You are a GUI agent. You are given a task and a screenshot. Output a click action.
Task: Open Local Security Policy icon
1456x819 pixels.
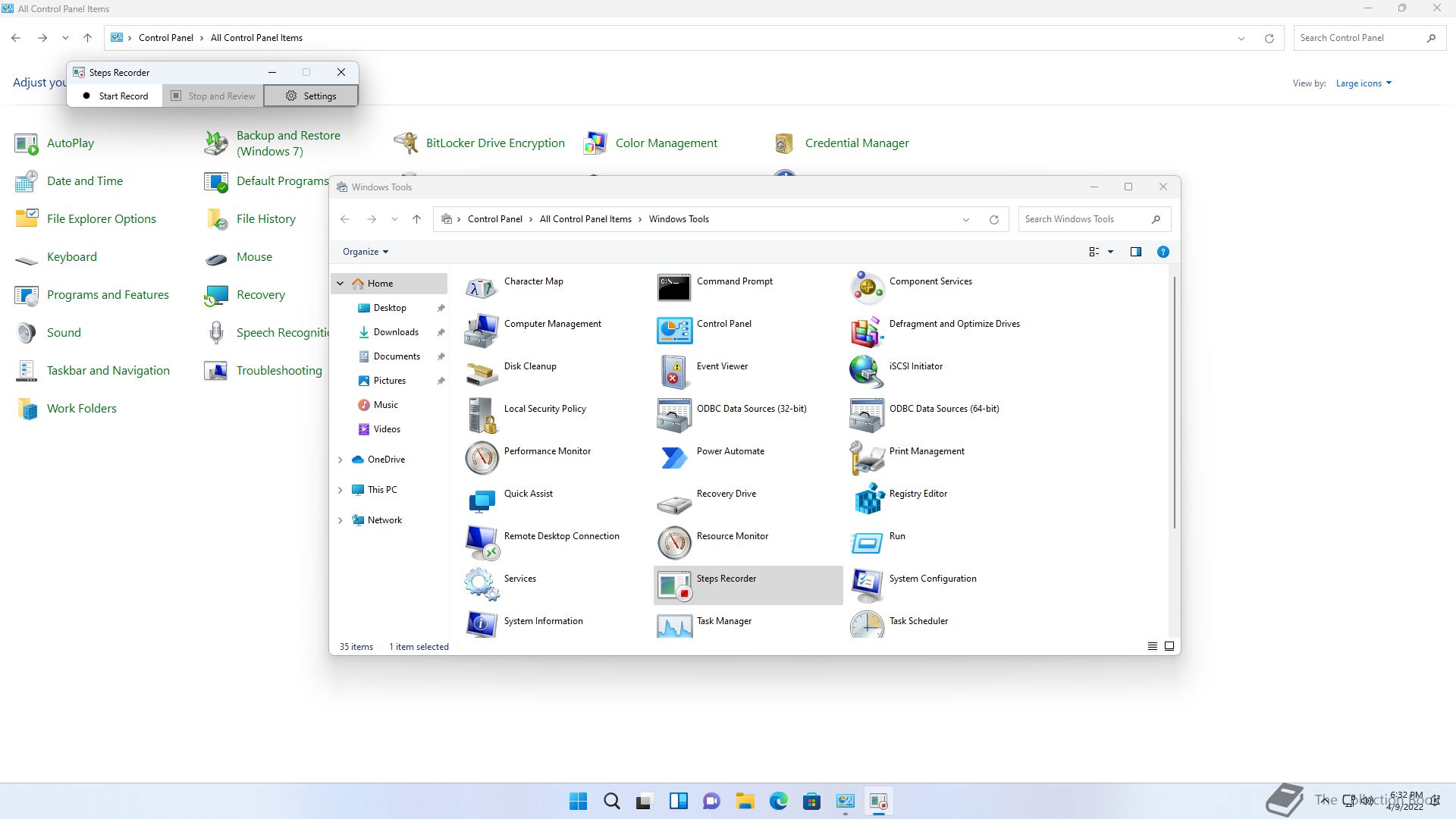click(x=482, y=416)
